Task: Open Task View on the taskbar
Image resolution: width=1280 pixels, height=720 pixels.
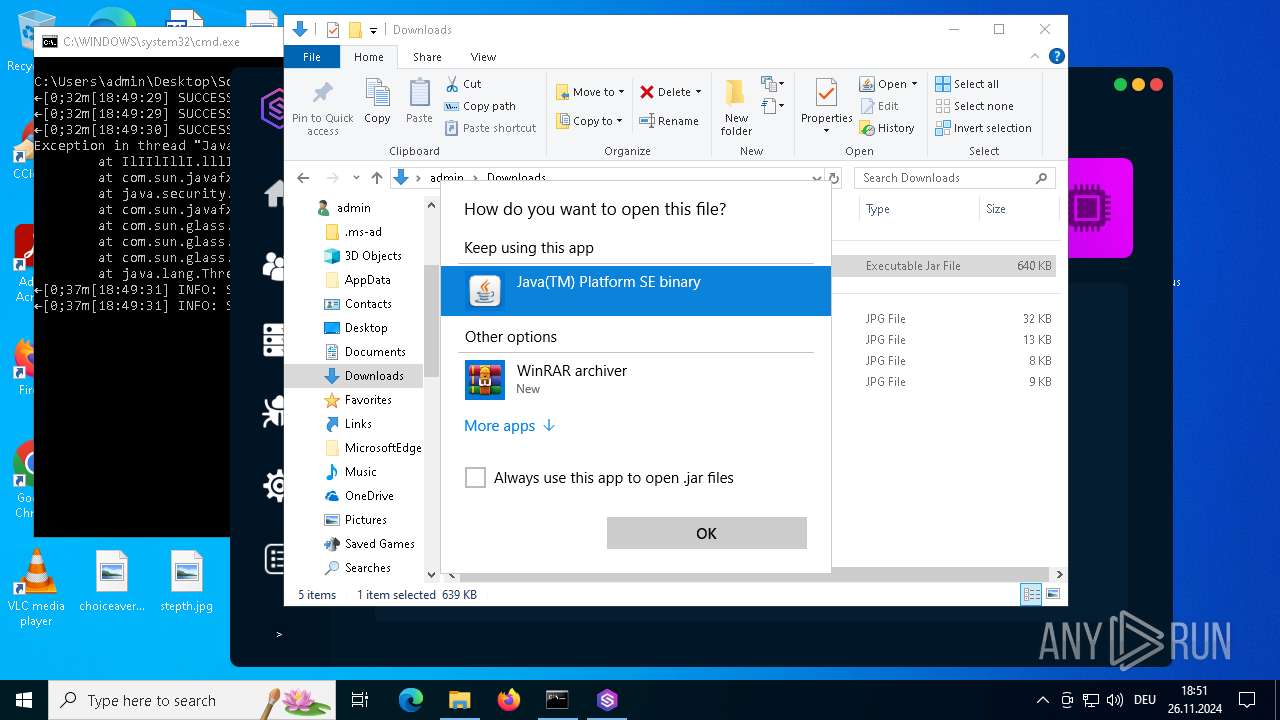Action: pyautogui.click(x=360, y=700)
